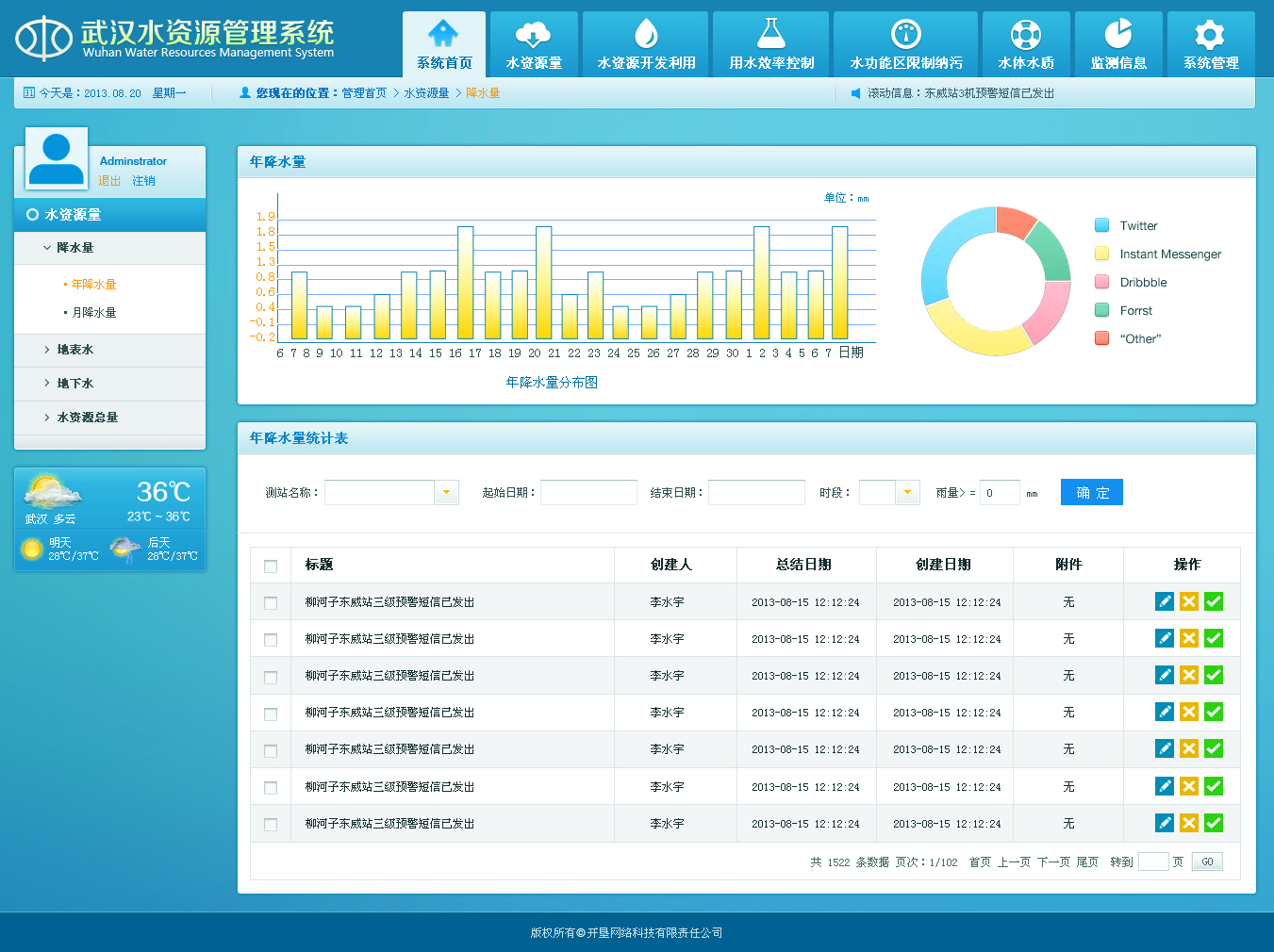Switch to the 水体水质 tab
The height and width of the screenshot is (952, 1274).
click(x=1026, y=43)
